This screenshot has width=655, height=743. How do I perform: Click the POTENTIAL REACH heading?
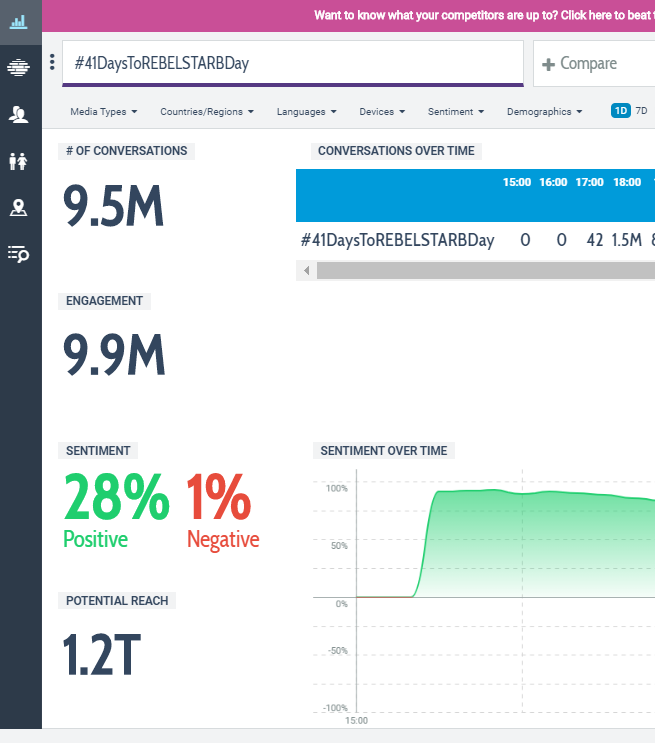pos(117,601)
